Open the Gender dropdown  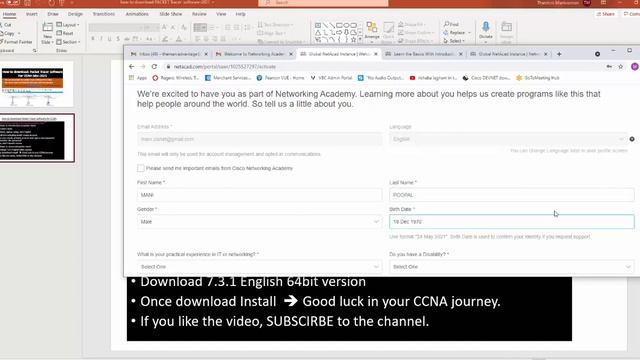tap(260, 222)
